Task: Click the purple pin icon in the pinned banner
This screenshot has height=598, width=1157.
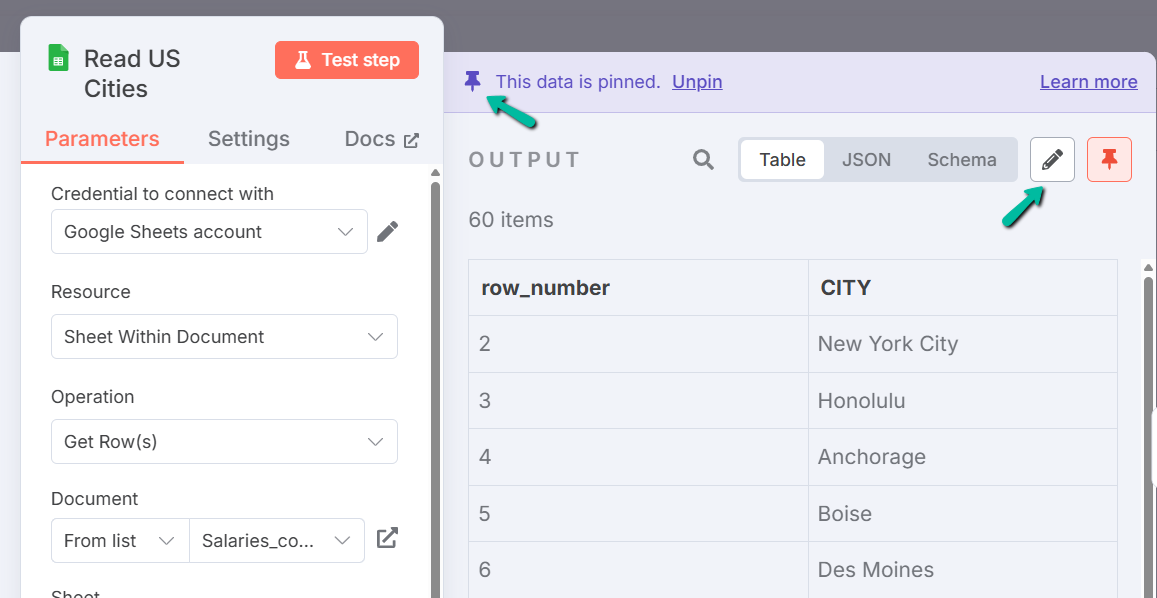Action: point(471,81)
